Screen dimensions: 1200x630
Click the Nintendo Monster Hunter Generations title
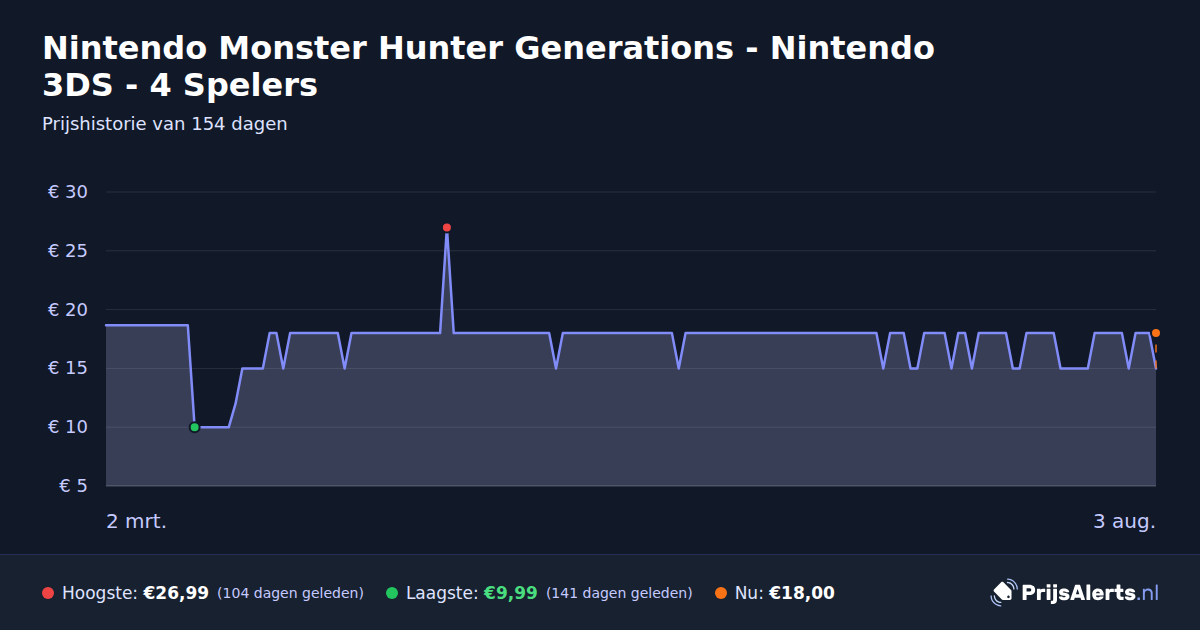coord(489,66)
